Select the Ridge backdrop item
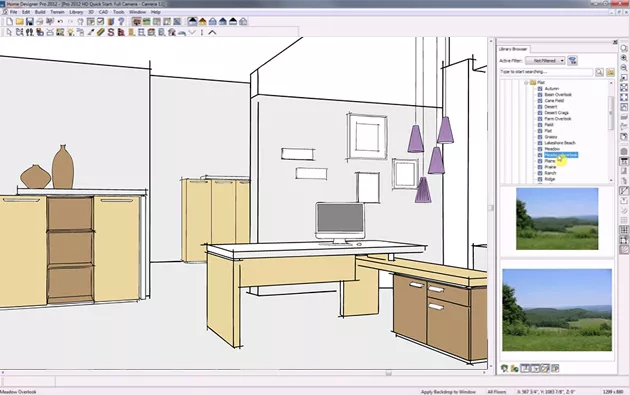Image resolution: width=630 pixels, height=395 pixels. click(x=550, y=179)
